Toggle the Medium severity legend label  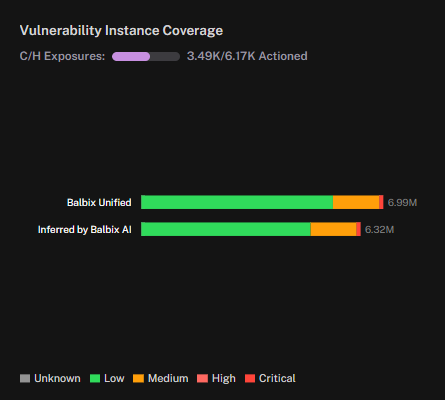tap(168, 378)
